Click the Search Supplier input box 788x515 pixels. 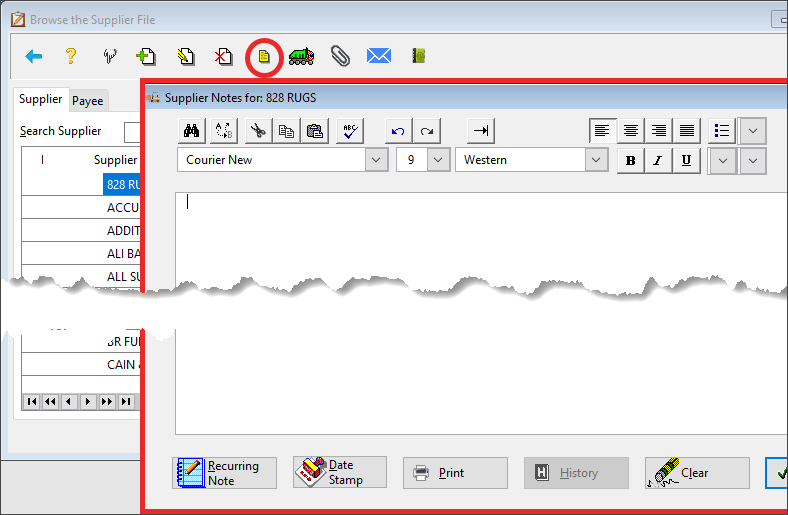tap(132, 132)
